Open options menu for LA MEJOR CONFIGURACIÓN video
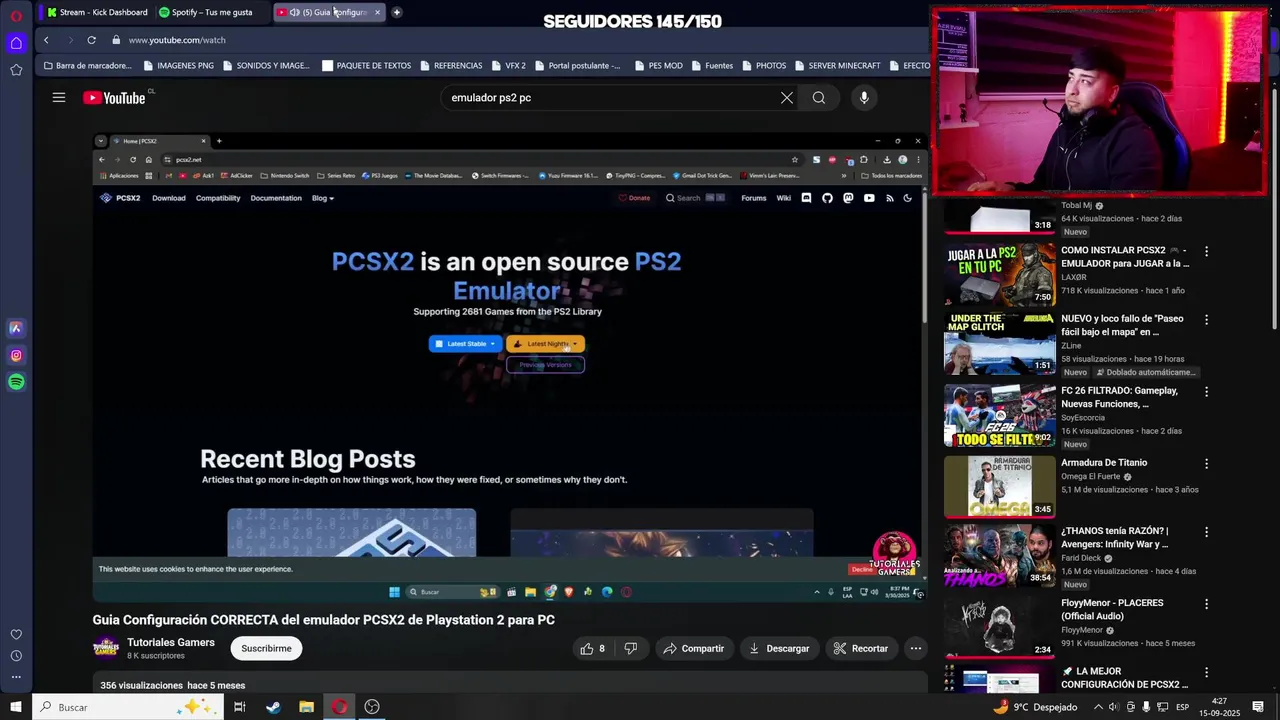 coord(1206,672)
